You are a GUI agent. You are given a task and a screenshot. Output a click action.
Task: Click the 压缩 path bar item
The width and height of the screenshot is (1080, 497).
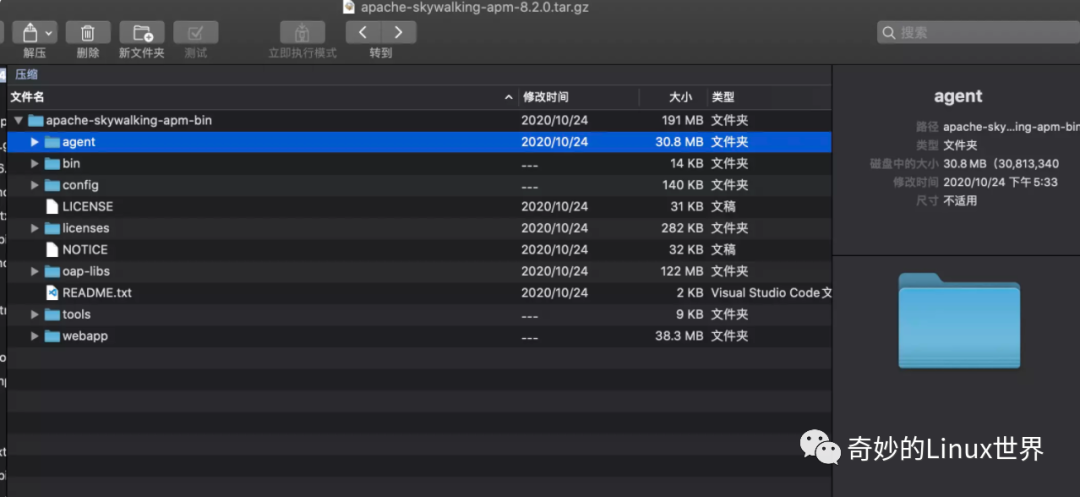(26, 74)
